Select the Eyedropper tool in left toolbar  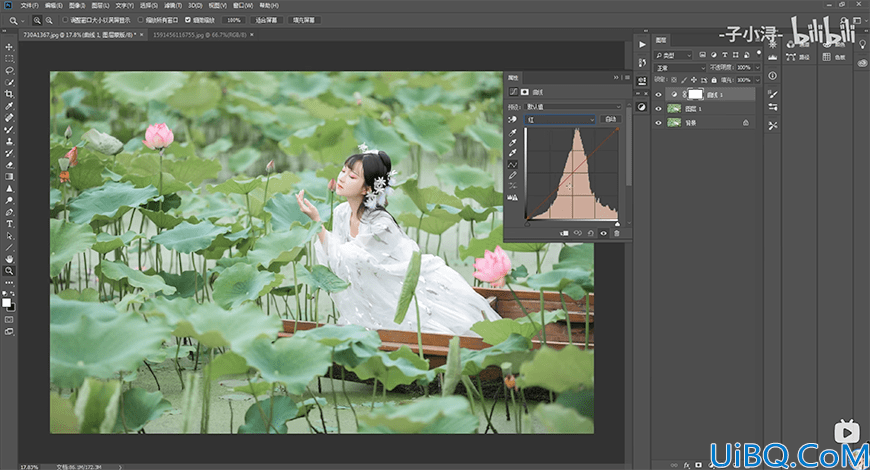tap(9, 106)
